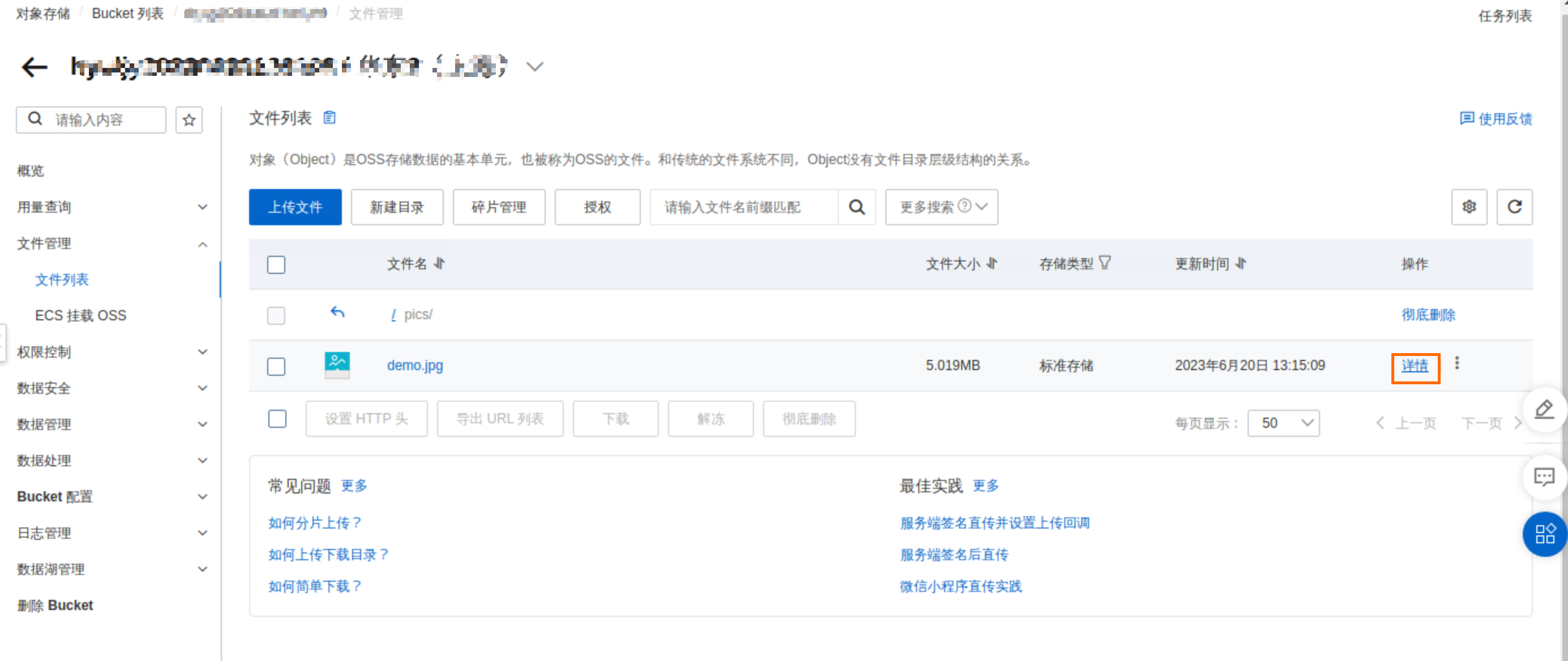Viewport: 1568px width, 661px height.
Task: Open the floating blue apps grid button
Action: pos(1544,534)
